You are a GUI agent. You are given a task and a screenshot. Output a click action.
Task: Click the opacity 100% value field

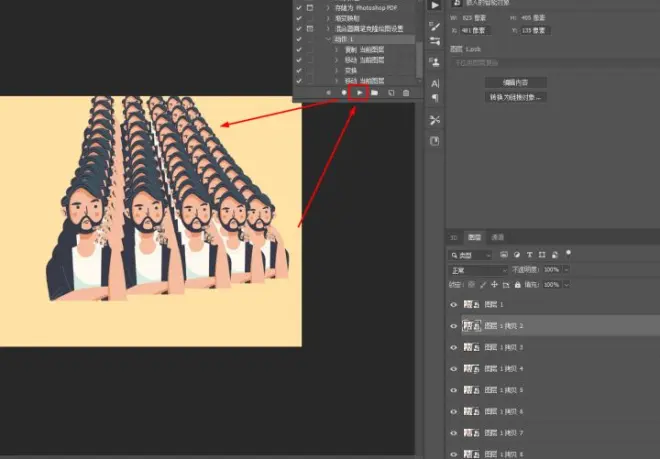tap(552, 270)
